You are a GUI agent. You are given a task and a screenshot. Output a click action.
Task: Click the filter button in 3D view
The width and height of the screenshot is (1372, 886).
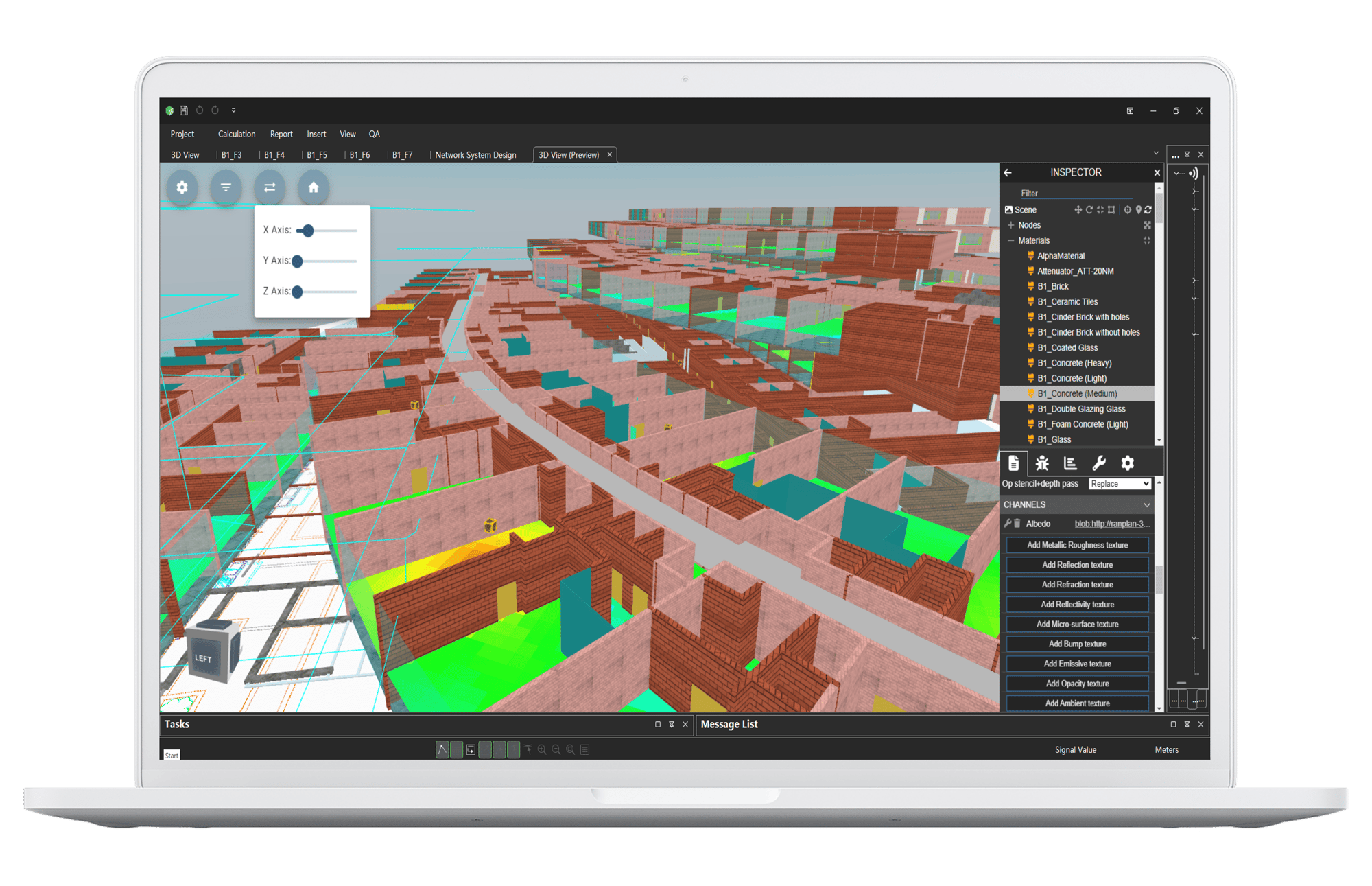[x=226, y=187]
